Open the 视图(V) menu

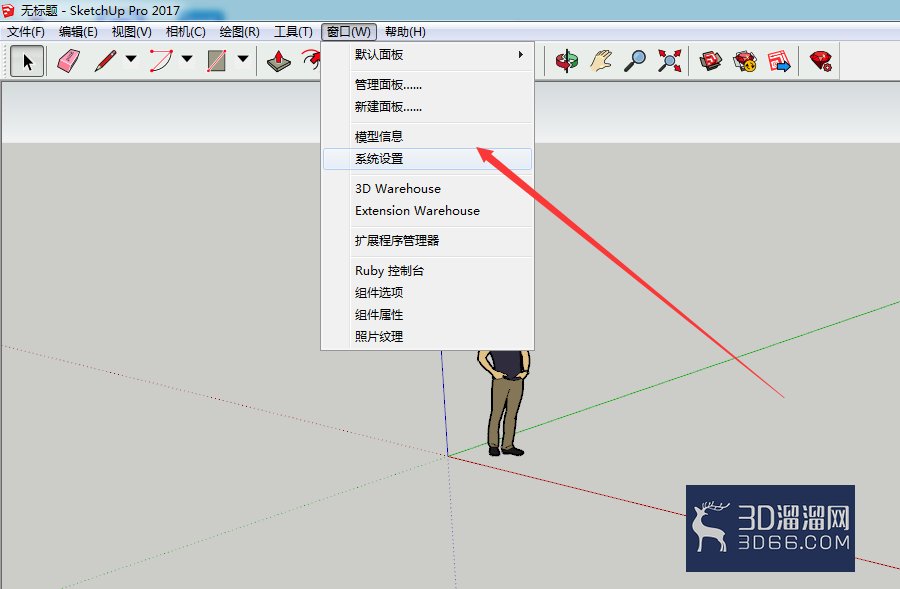[x=131, y=32]
